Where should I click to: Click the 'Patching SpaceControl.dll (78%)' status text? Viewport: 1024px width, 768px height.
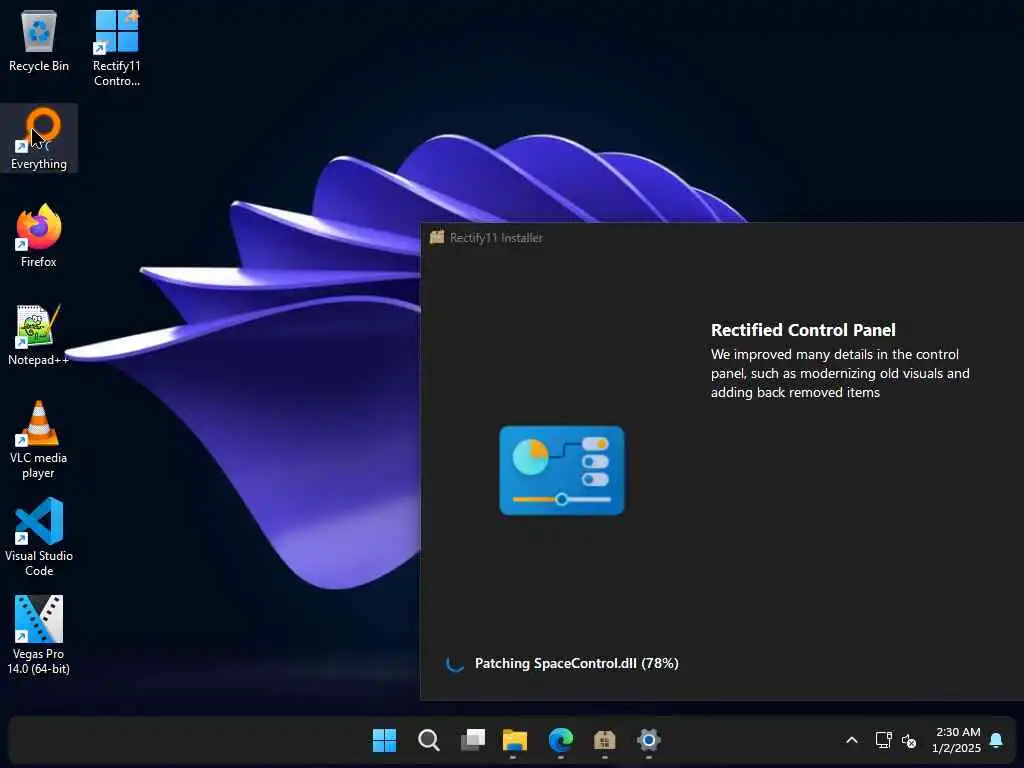[577, 664]
